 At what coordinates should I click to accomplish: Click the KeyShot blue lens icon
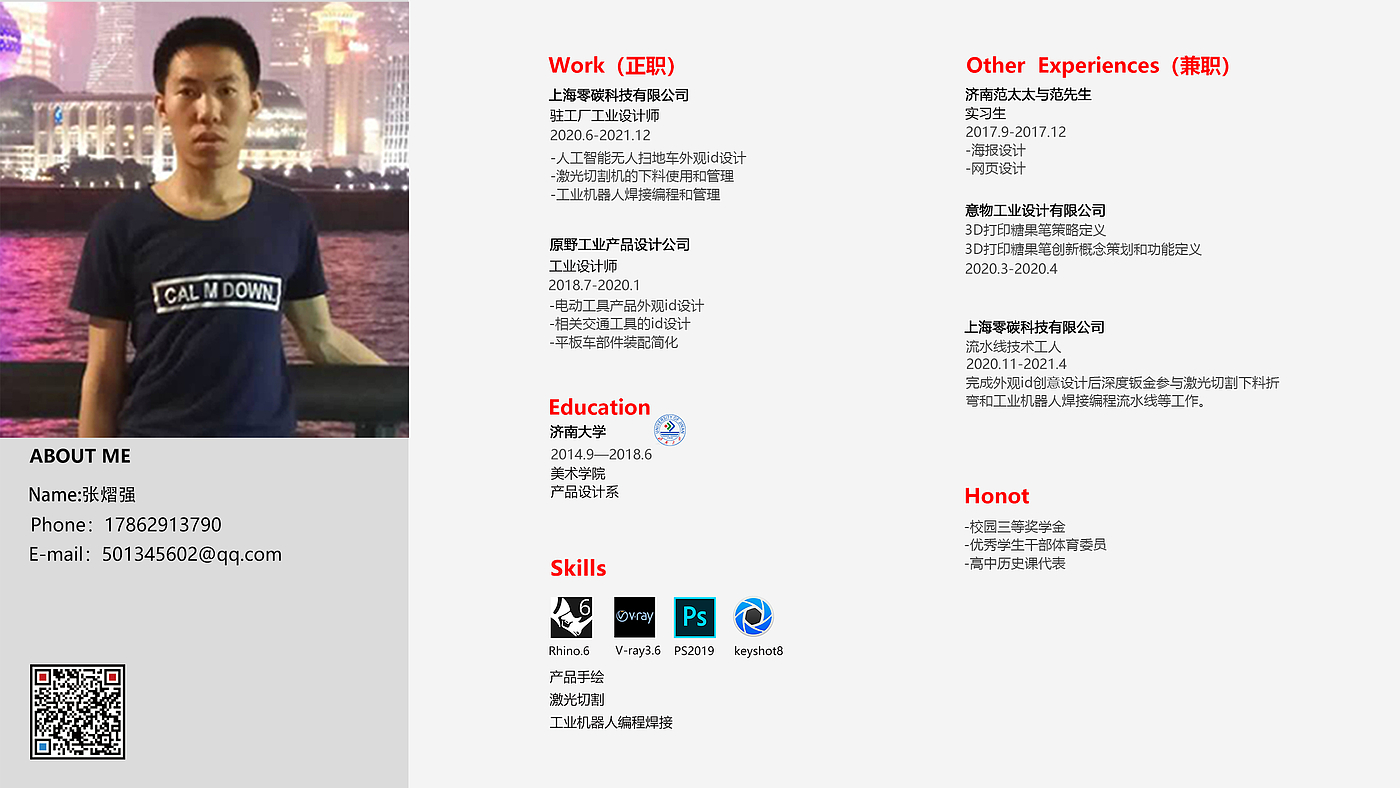coord(753,617)
